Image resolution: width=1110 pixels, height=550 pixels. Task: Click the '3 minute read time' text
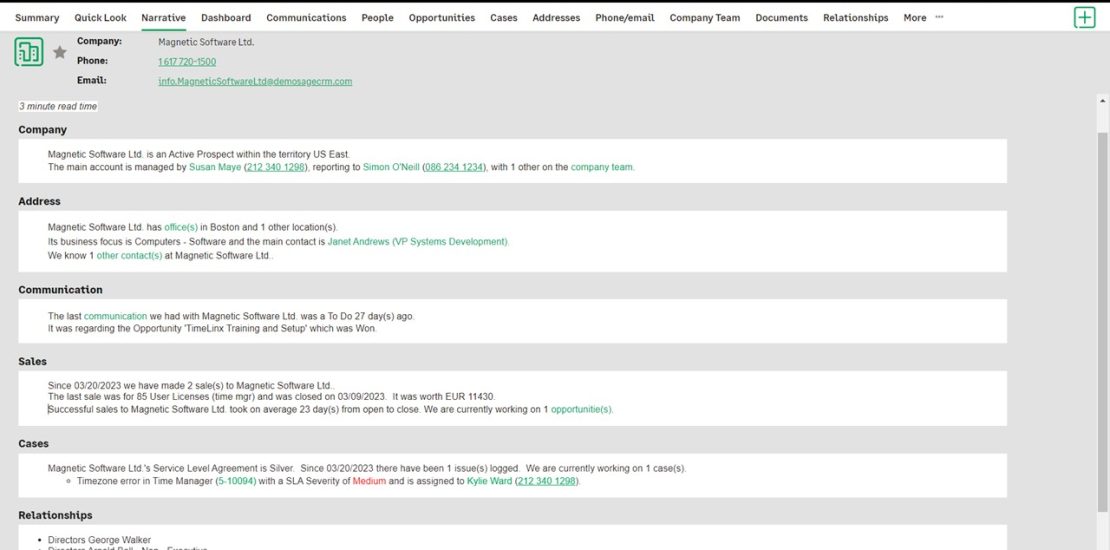coord(58,106)
